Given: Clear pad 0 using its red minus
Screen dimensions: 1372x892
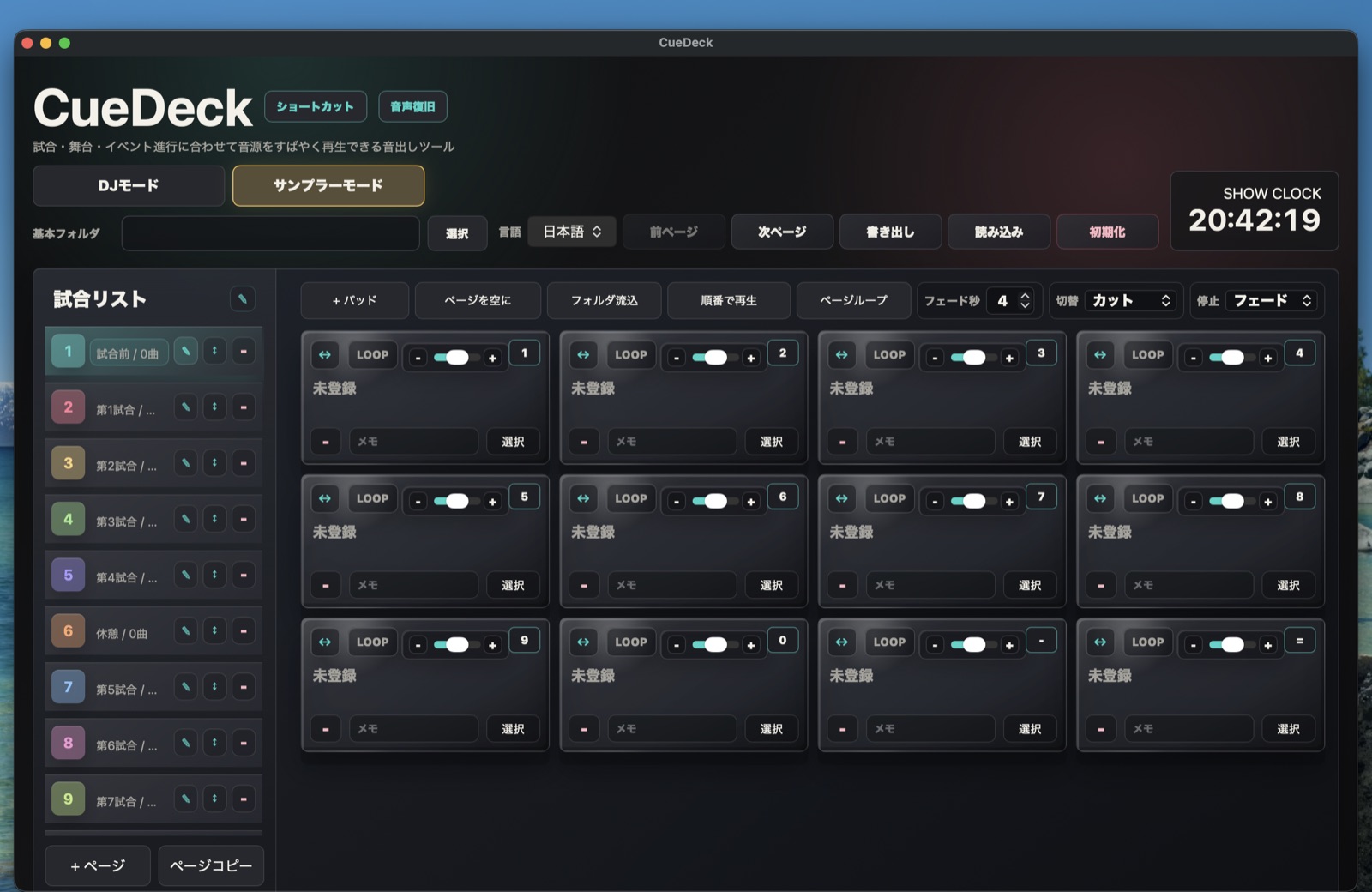Looking at the screenshot, I should click(584, 729).
